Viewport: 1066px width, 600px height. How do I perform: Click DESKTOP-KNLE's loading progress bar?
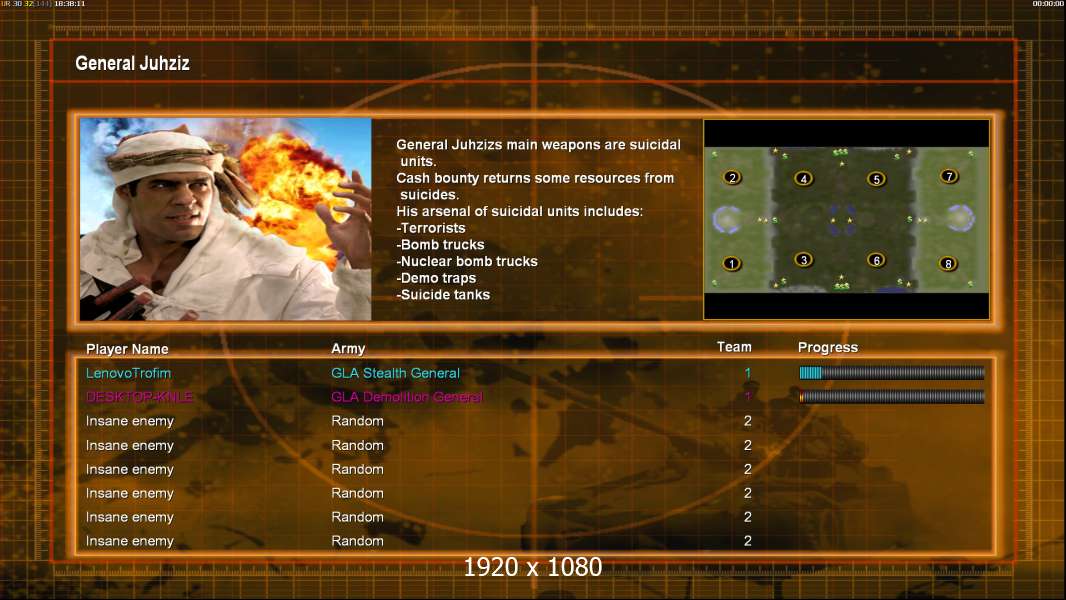pyautogui.click(x=892, y=397)
